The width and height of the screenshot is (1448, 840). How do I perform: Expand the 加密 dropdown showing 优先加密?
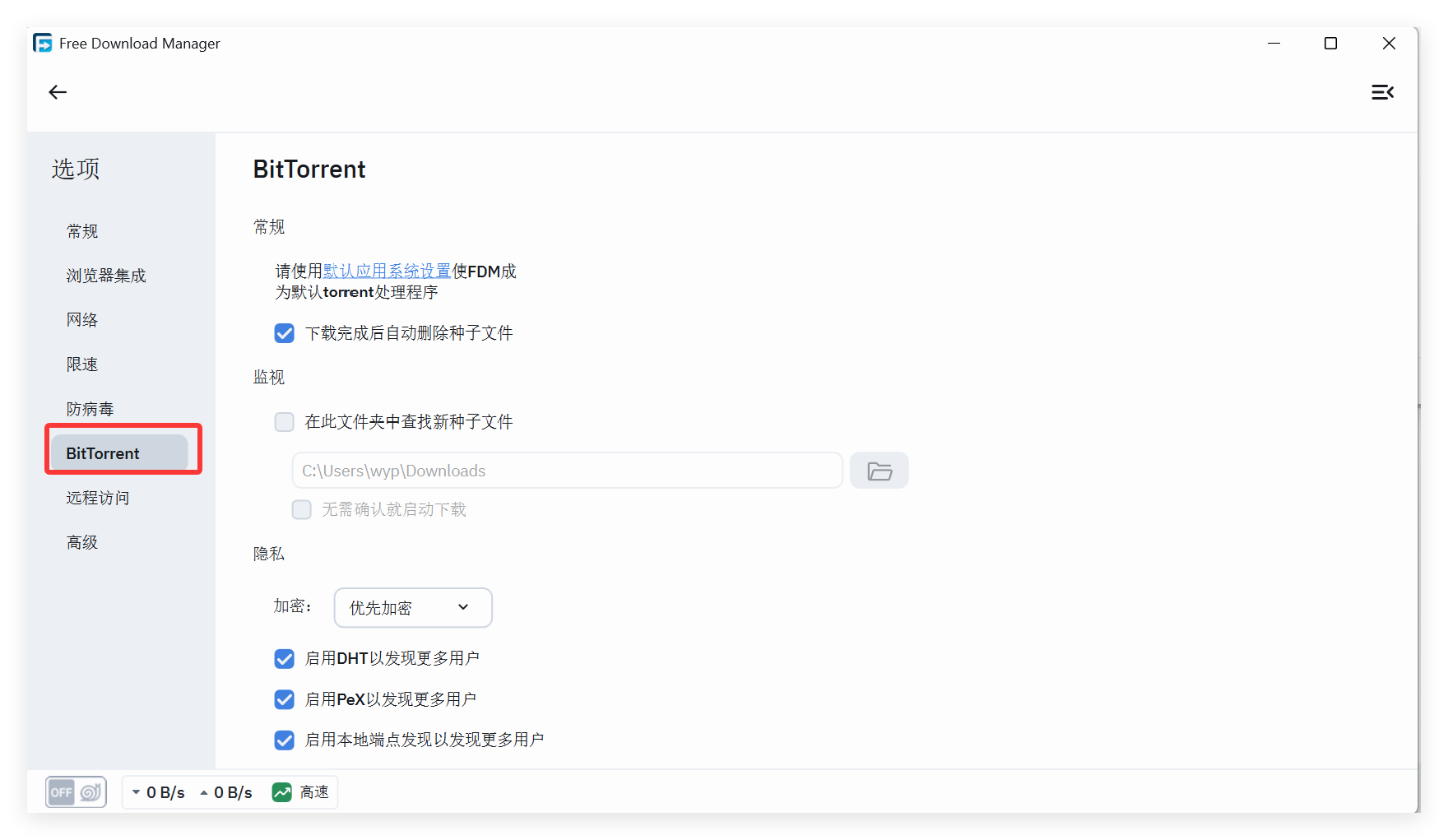413,607
